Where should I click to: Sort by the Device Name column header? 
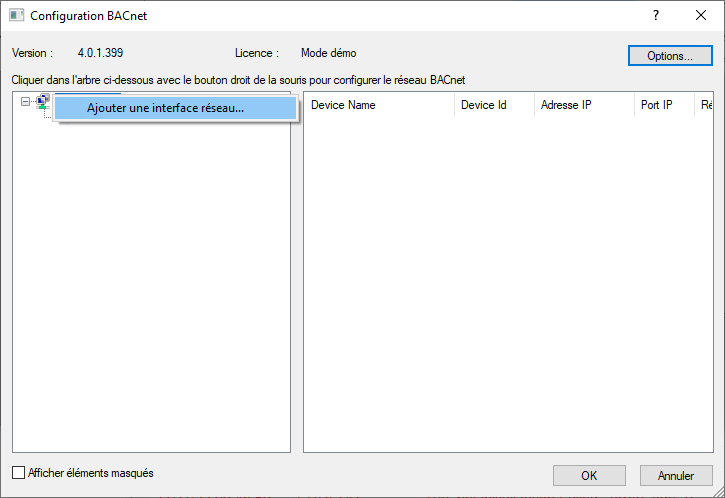point(379,105)
